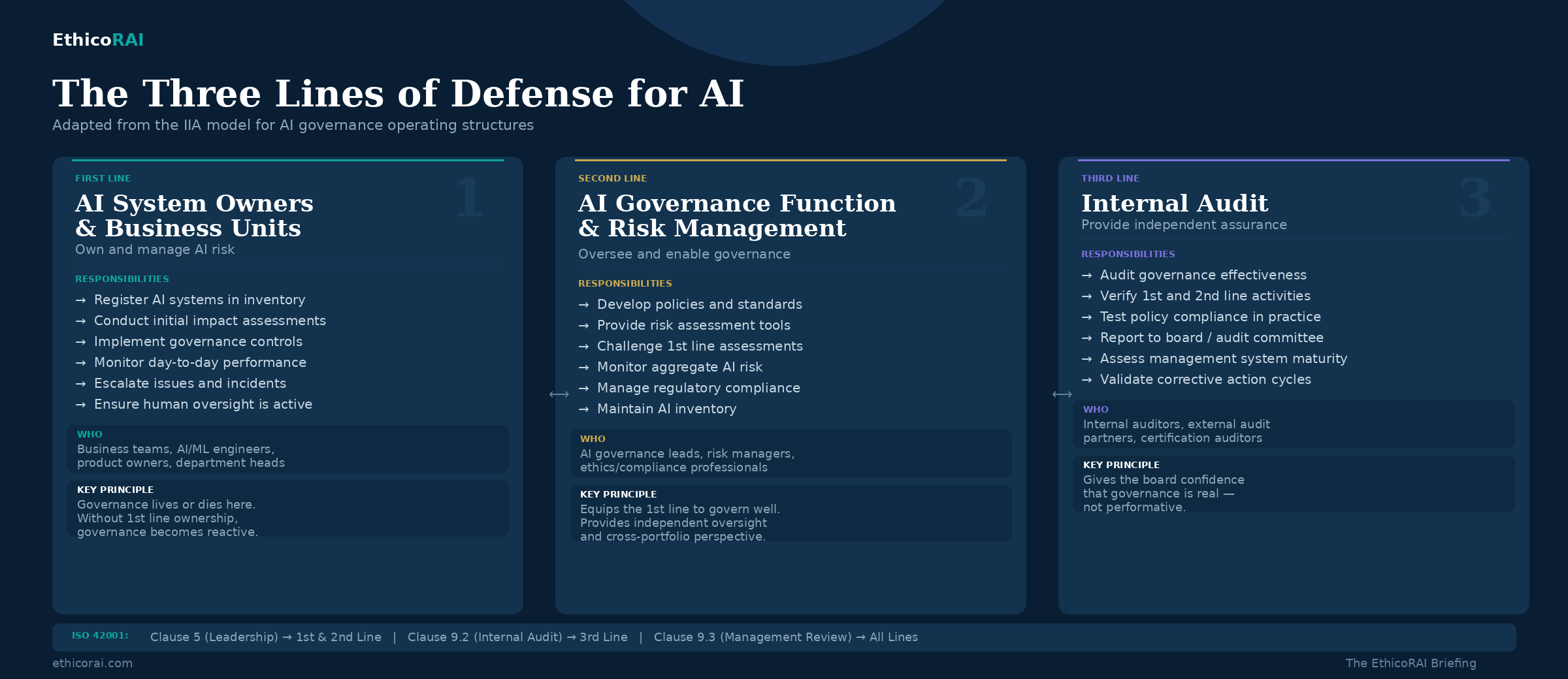
Task: Open the FIRST LINE column header
Action: point(103,178)
